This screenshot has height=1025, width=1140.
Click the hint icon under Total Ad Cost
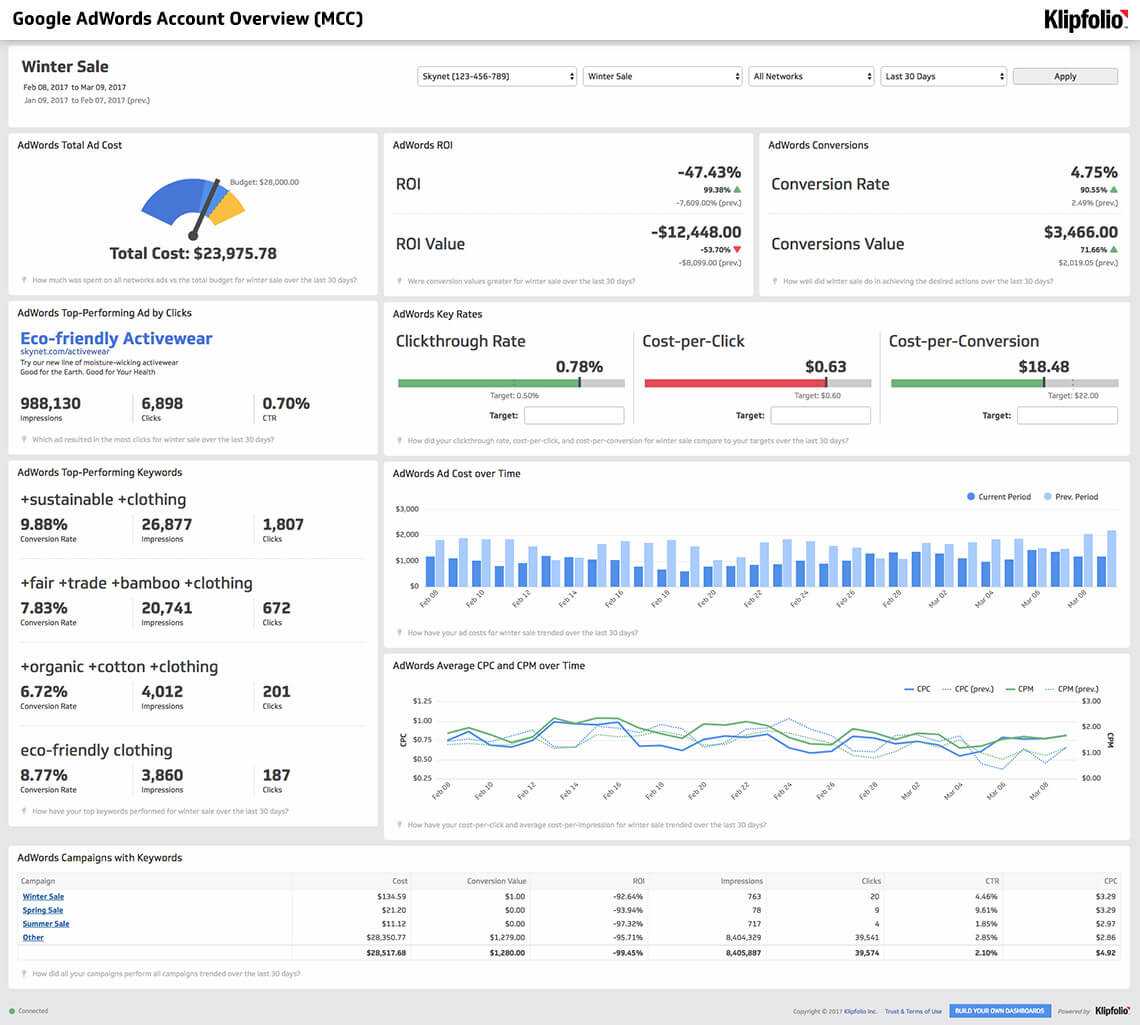pos(24,280)
